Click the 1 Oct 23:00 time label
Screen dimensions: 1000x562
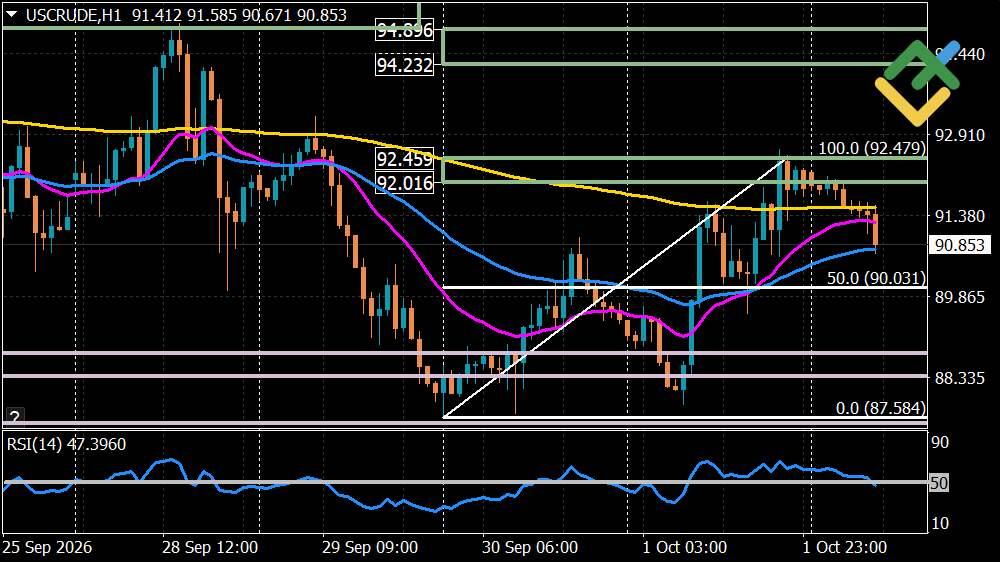click(844, 547)
